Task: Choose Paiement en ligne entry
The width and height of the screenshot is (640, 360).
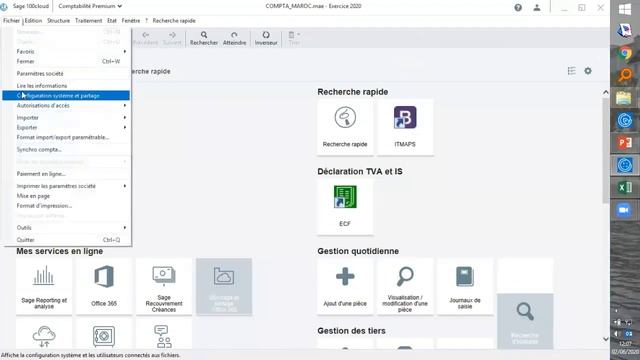Action: pos(67,174)
